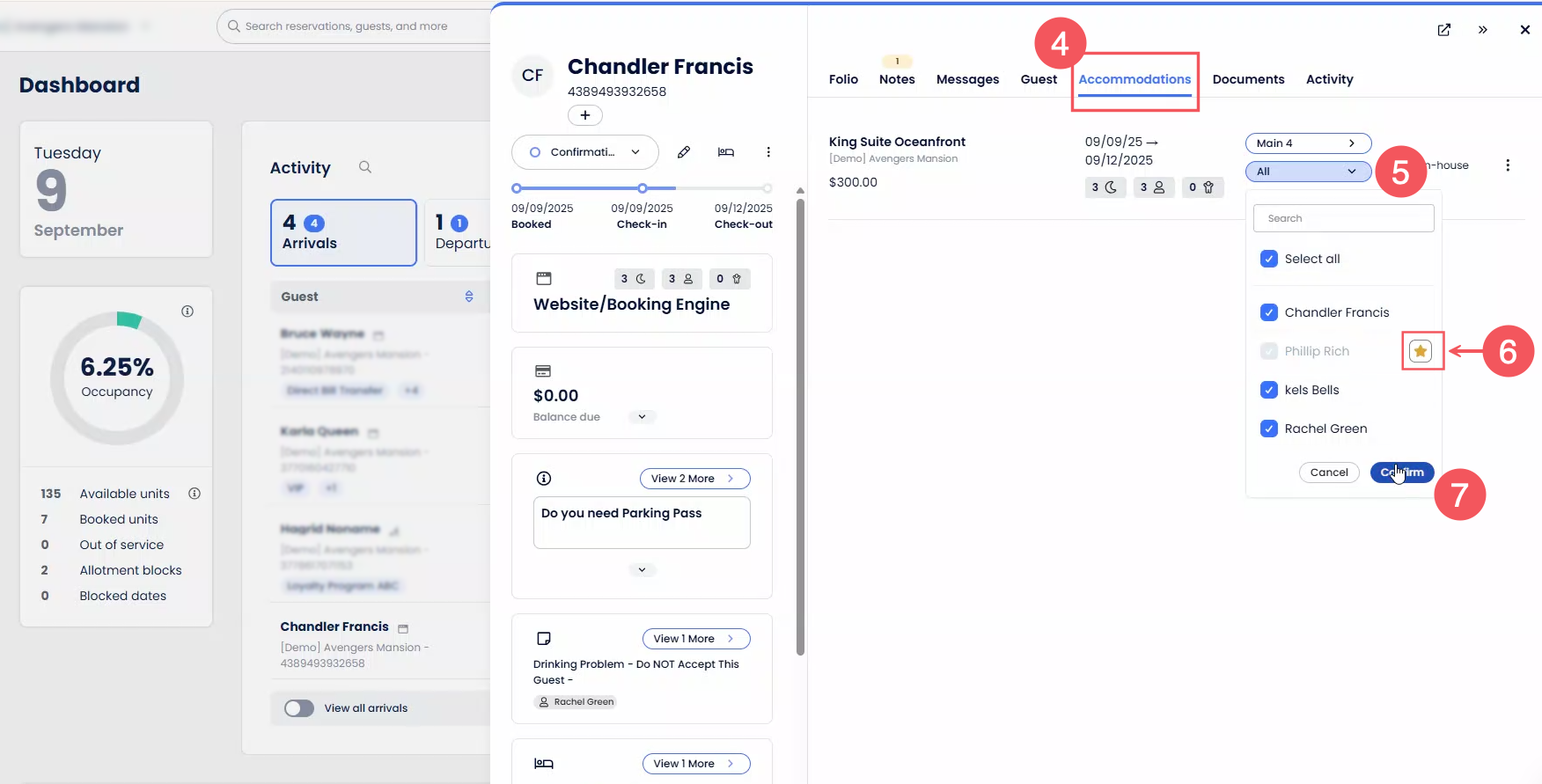Click the Allotment blocks label
Viewport: 1542px width, 784px height.
point(131,570)
